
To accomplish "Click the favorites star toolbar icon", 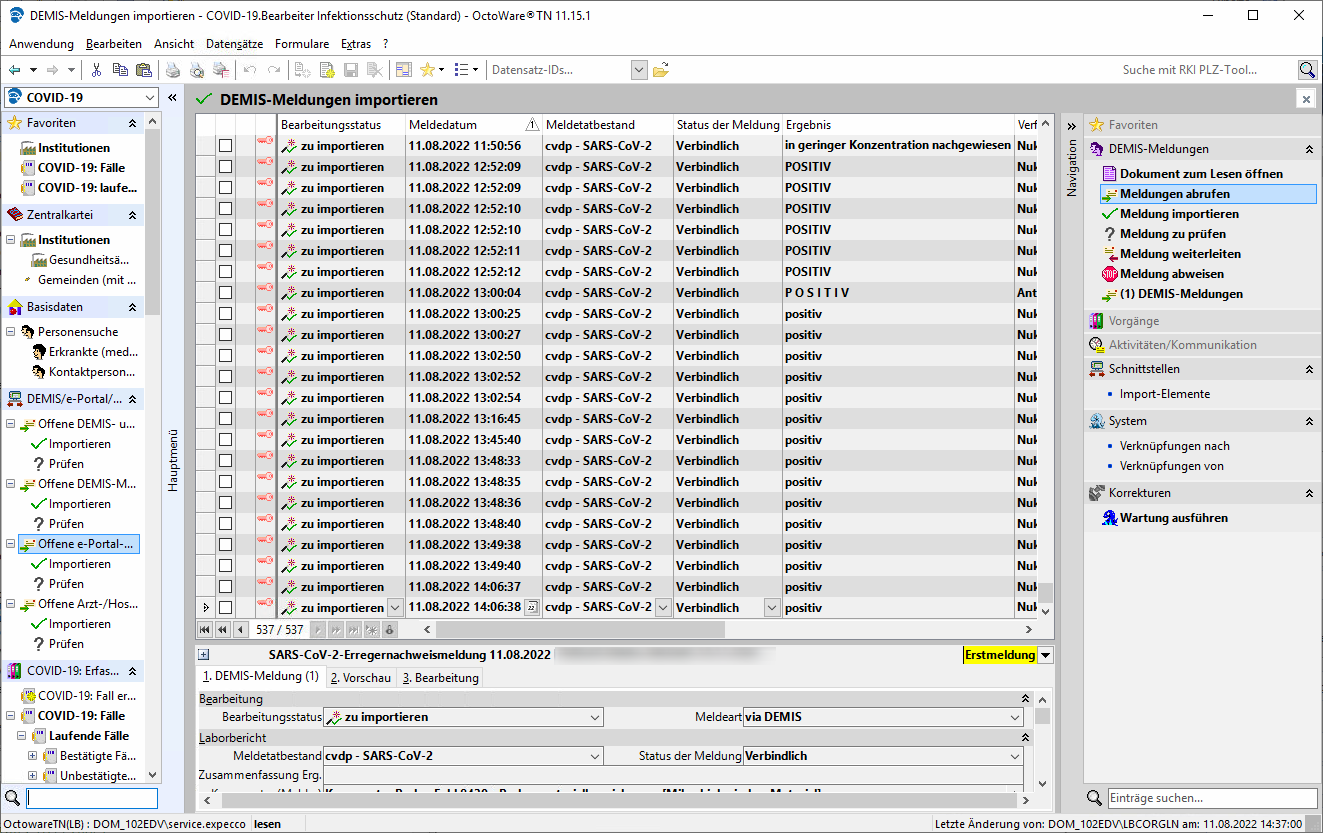I will (x=427, y=70).
